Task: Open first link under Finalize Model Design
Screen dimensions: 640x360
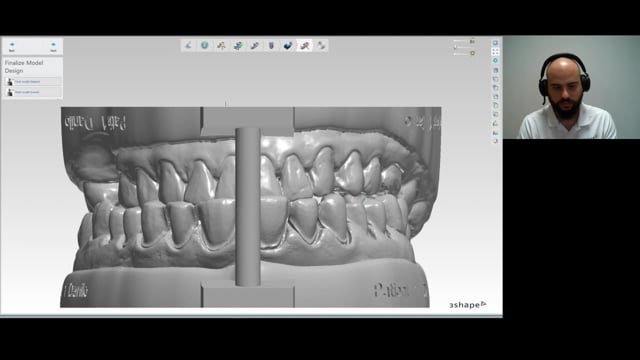Action: 33,82
